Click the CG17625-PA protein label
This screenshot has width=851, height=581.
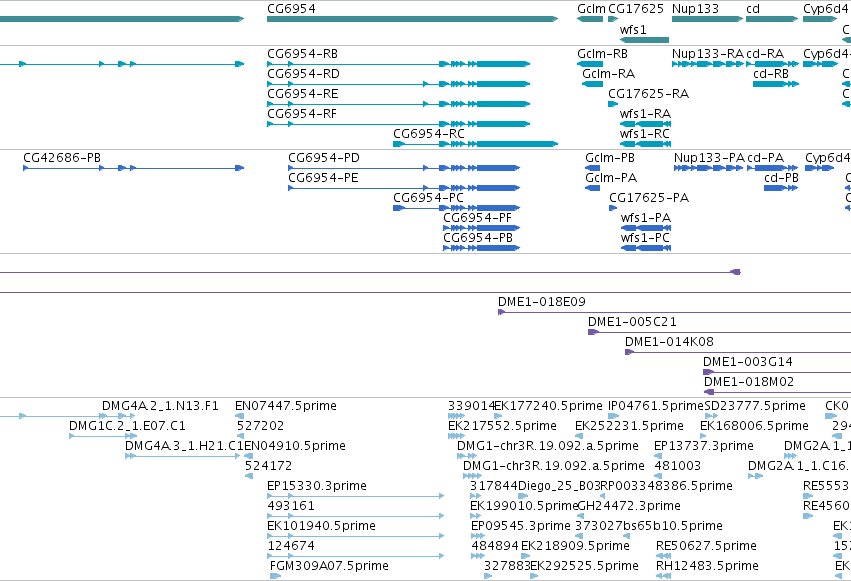(649, 198)
